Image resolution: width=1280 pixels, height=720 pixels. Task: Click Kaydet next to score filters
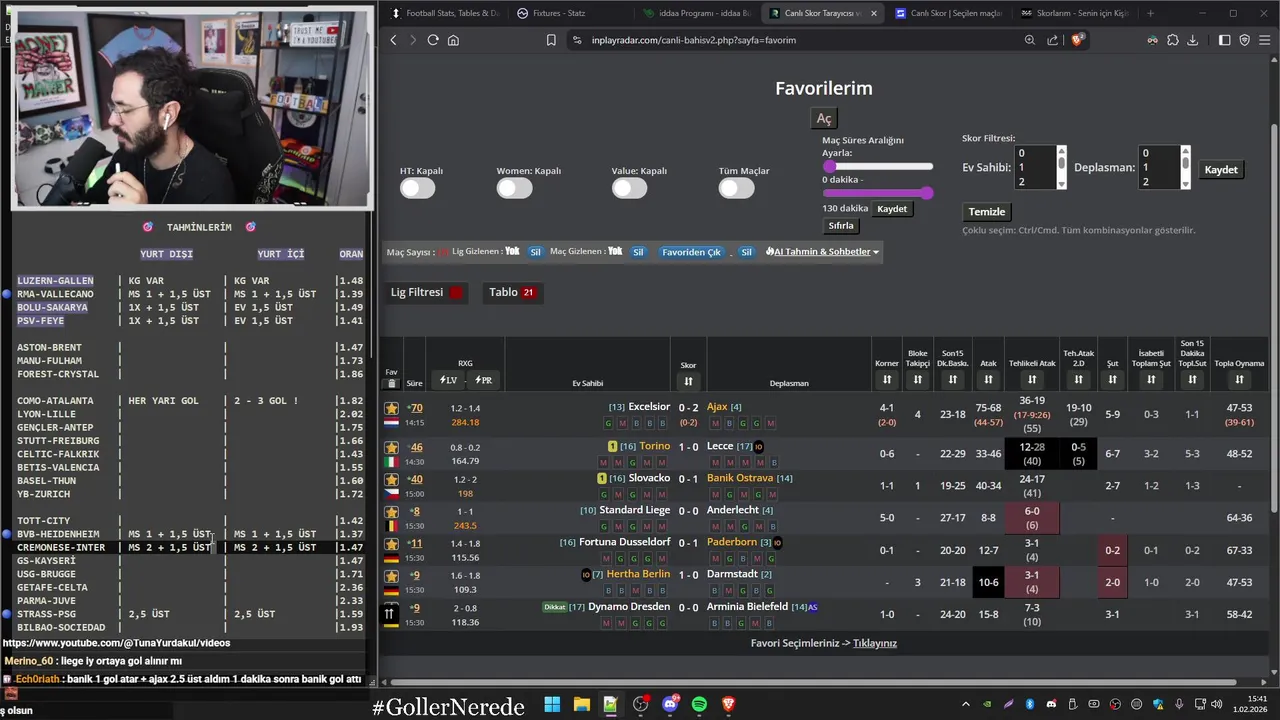click(1221, 170)
